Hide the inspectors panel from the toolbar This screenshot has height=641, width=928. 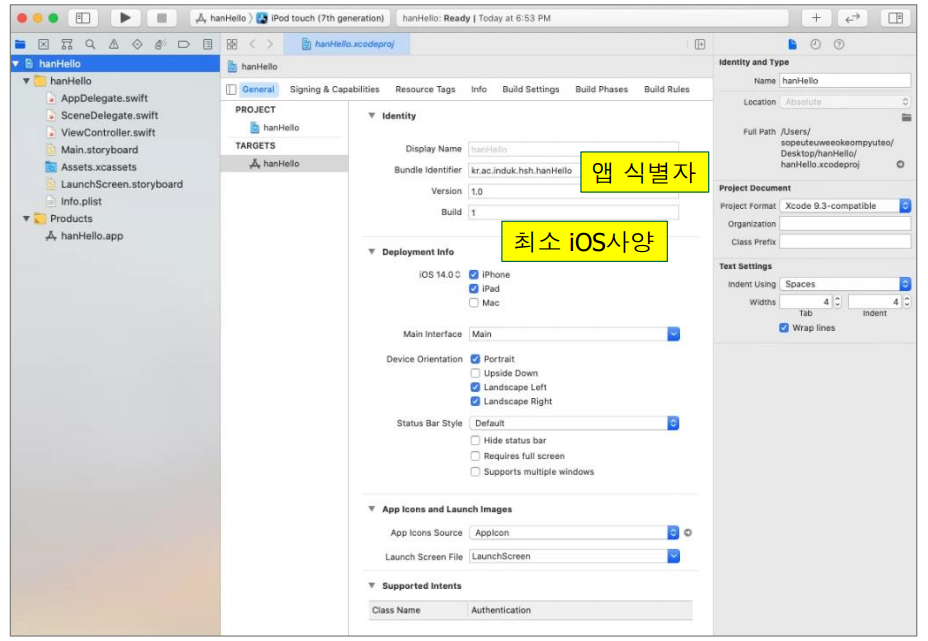click(895, 18)
